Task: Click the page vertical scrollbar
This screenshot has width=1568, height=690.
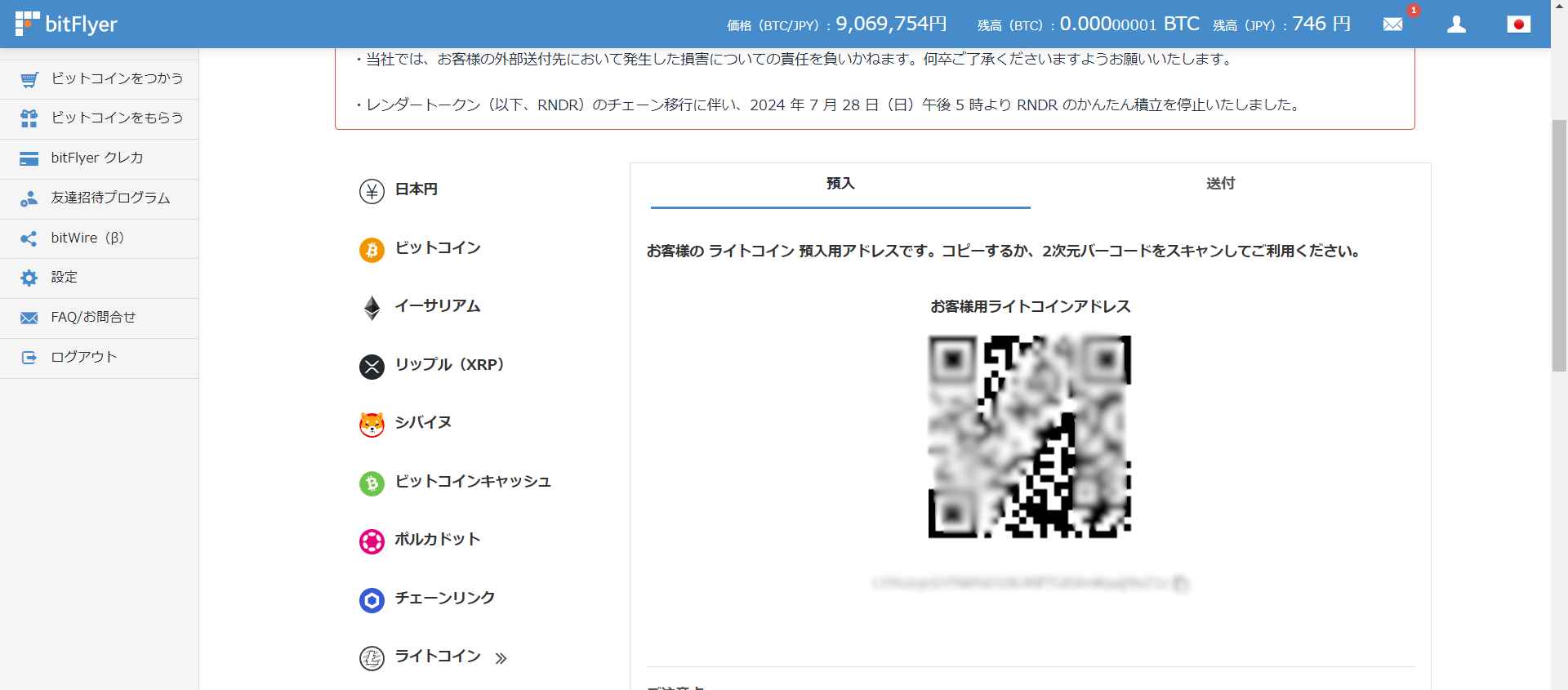Action: (1559, 245)
